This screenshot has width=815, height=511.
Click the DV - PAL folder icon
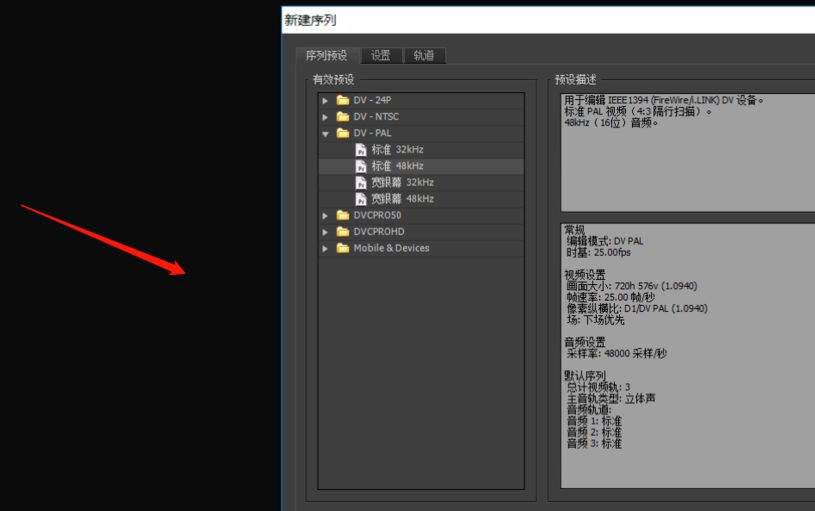[x=343, y=133]
